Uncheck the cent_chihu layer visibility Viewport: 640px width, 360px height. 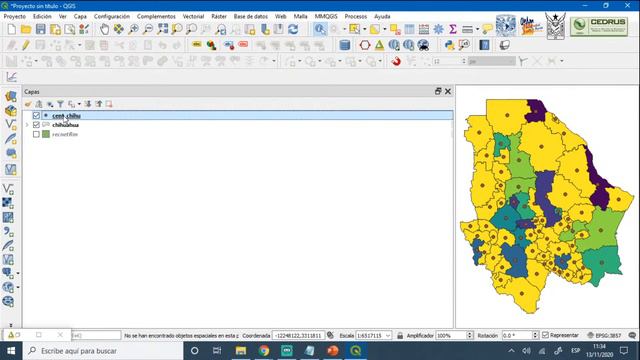coord(36,116)
